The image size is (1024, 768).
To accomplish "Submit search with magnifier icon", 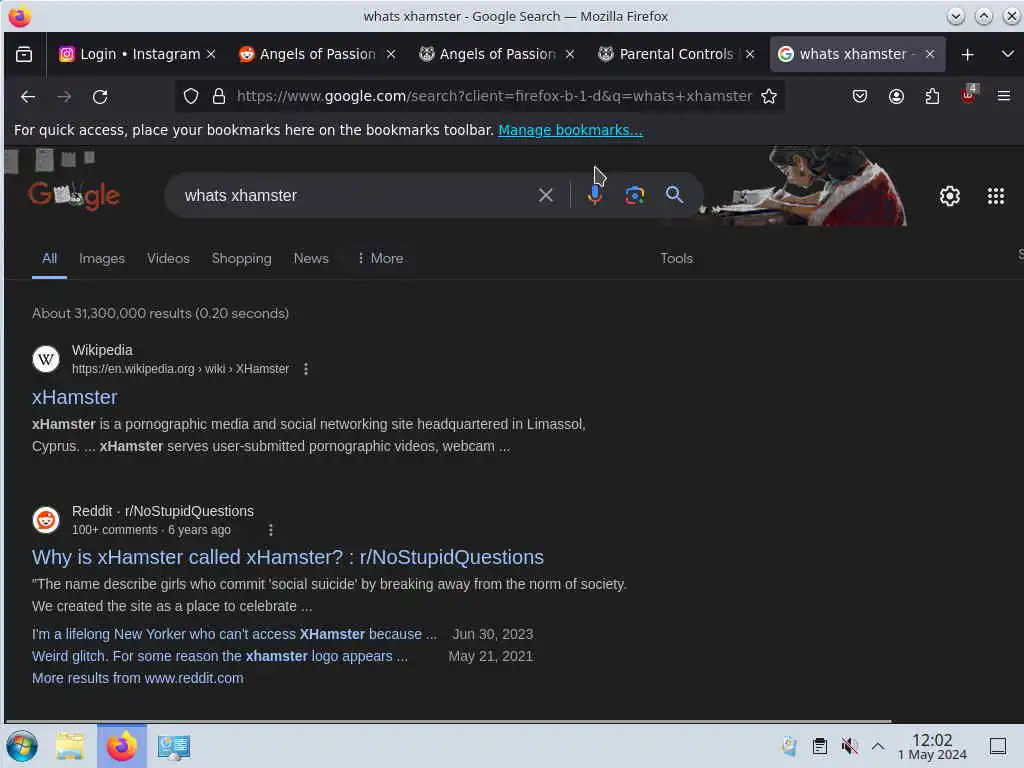I will tap(674, 195).
